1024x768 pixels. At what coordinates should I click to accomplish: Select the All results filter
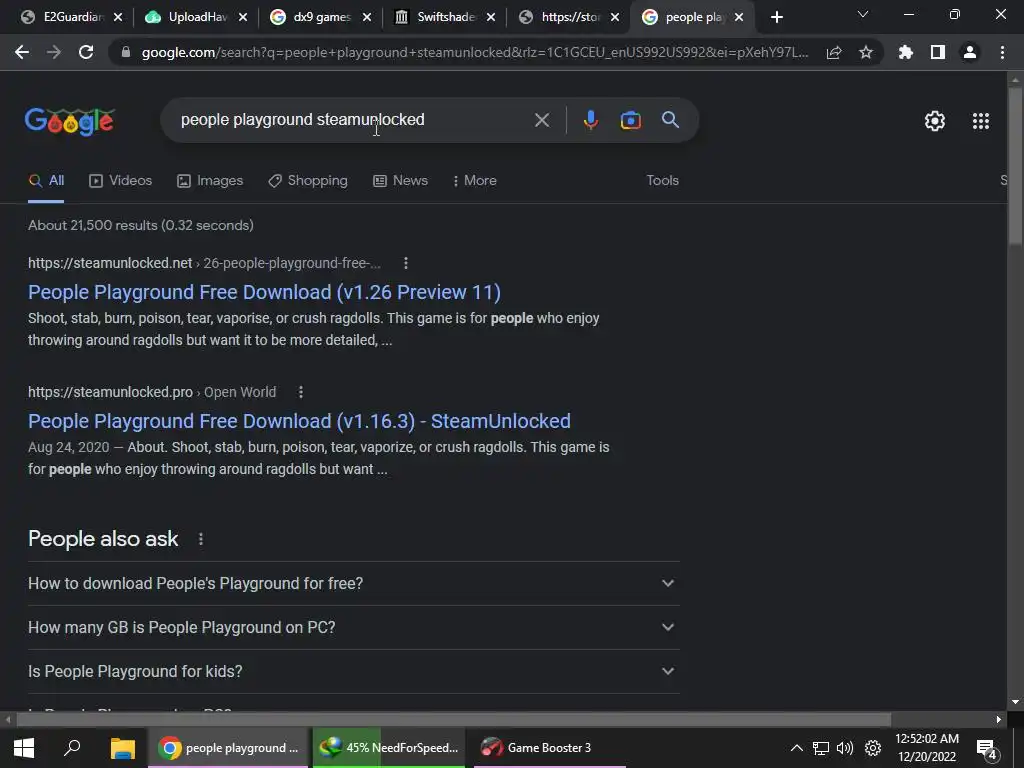(x=46, y=181)
